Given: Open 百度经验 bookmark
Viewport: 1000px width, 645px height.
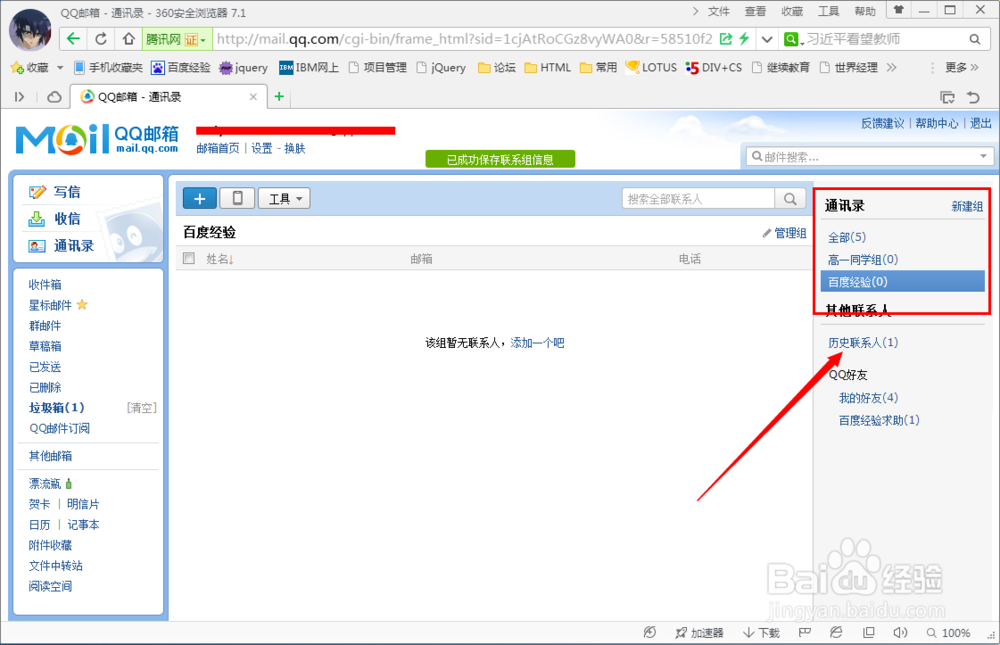Looking at the screenshot, I should pyautogui.click(x=181, y=68).
